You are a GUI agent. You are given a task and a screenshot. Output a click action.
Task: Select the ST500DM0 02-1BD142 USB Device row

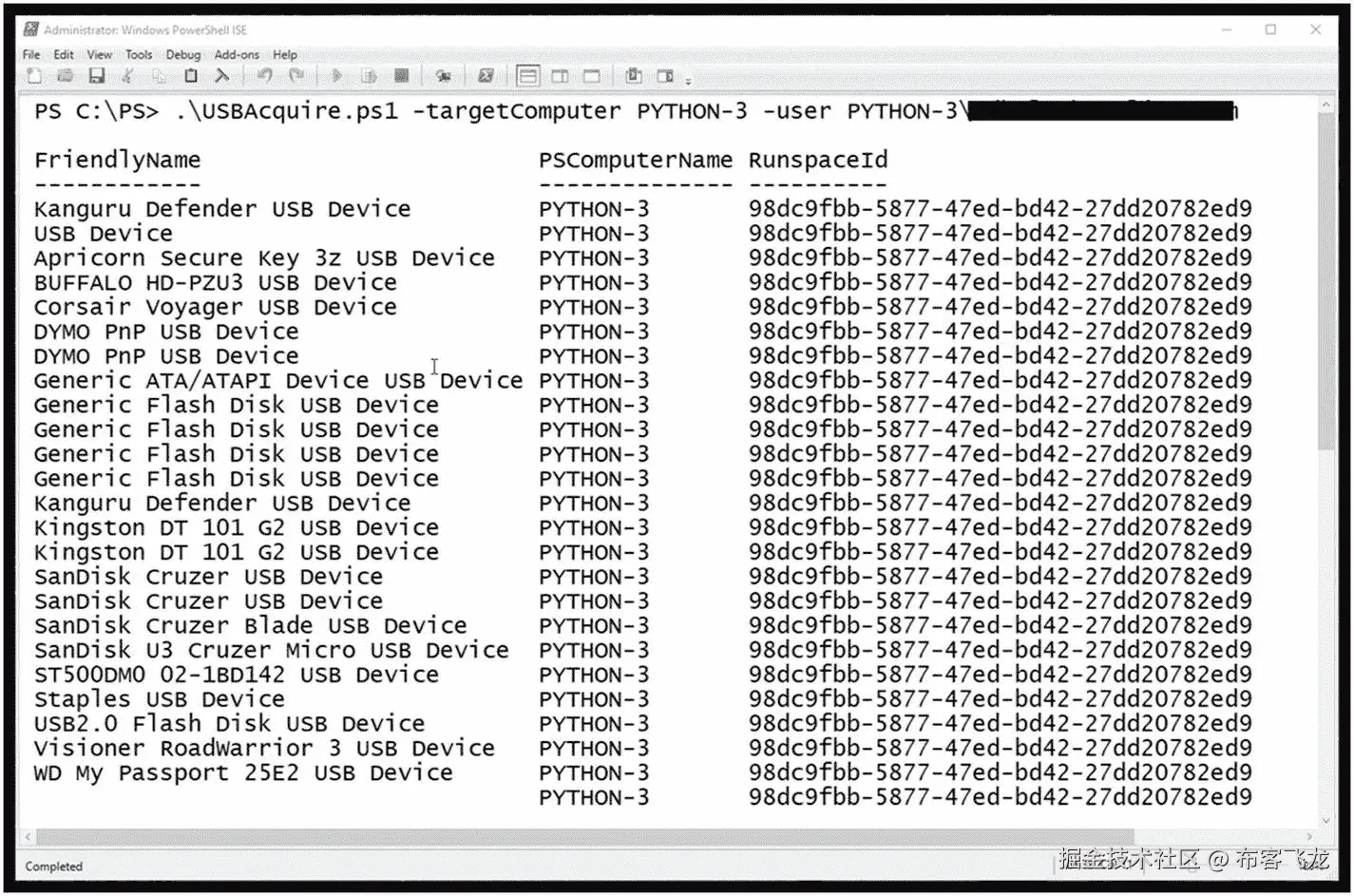(x=643, y=676)
